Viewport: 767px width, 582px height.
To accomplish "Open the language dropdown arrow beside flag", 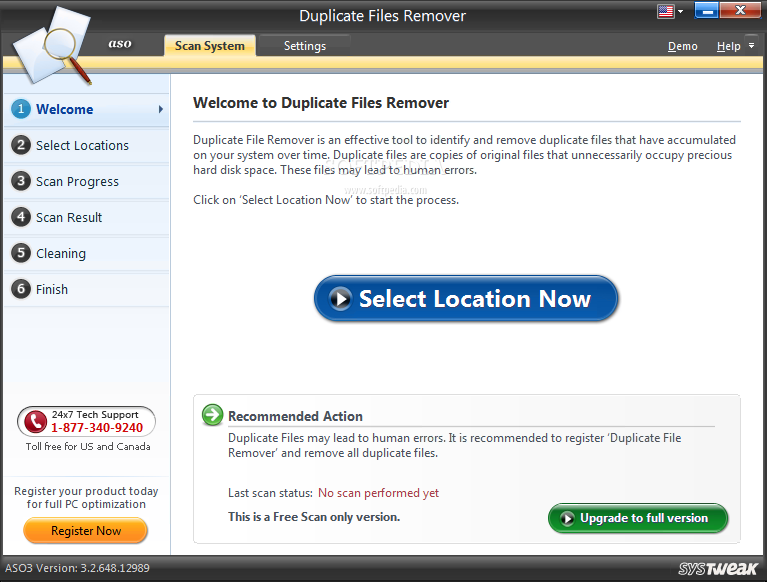I will point(680,11).
